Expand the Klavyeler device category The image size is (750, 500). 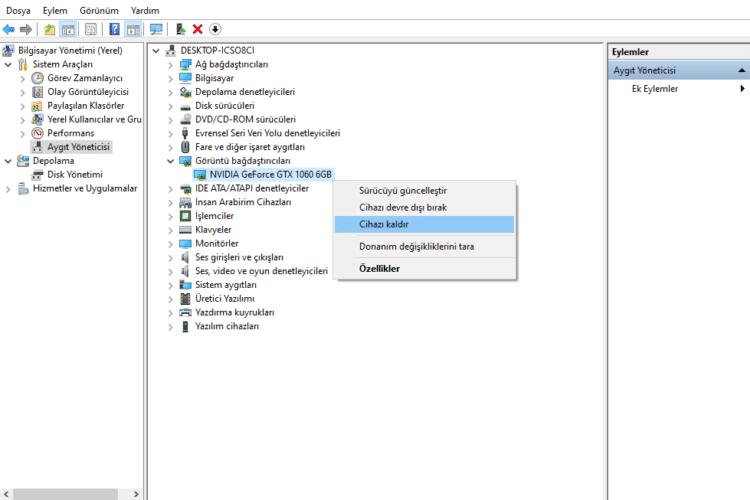coord(170,230)
